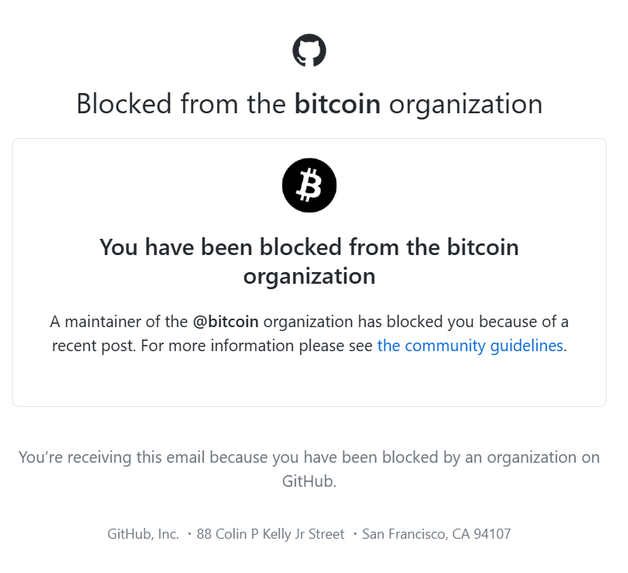Viewport: 628px width, 573px height.
Task: Click 'San Francisco, CA 94107' footer text
Action: (436, 534)
